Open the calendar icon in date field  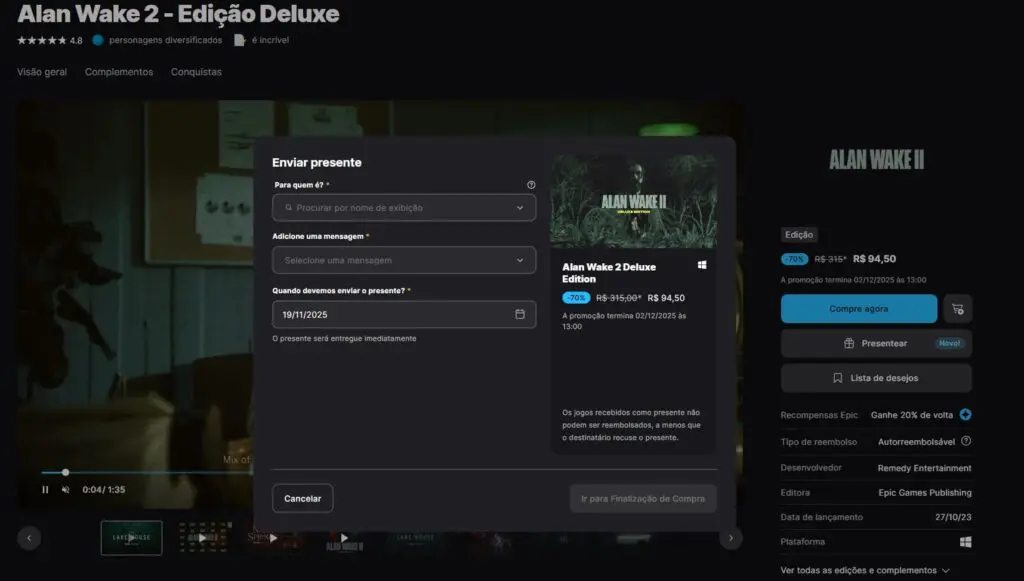[520, 314]
